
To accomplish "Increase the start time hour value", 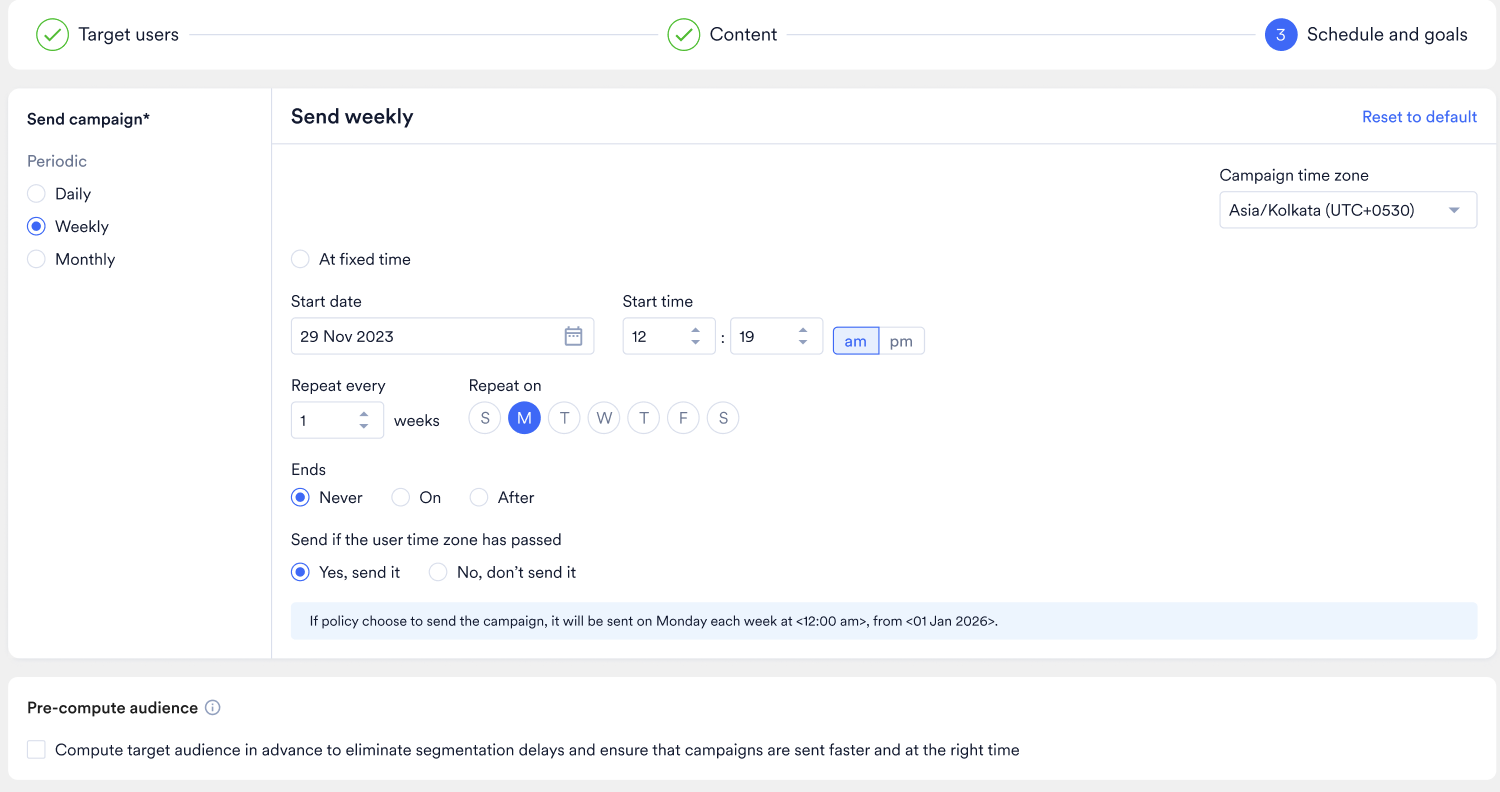I will click(696, 330).
